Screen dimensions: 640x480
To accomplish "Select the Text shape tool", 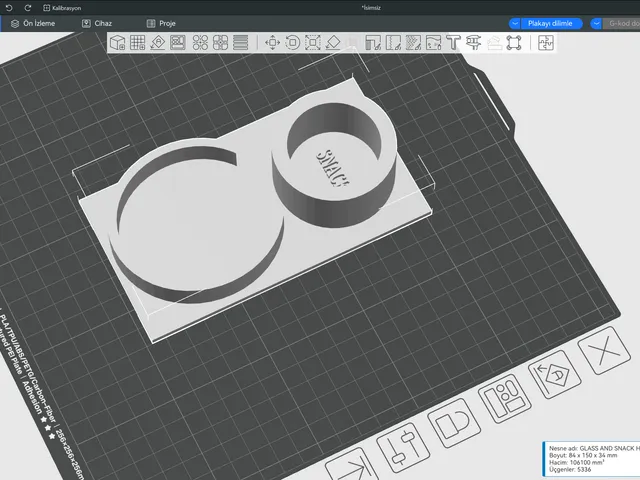I will (x=453, y=42).
